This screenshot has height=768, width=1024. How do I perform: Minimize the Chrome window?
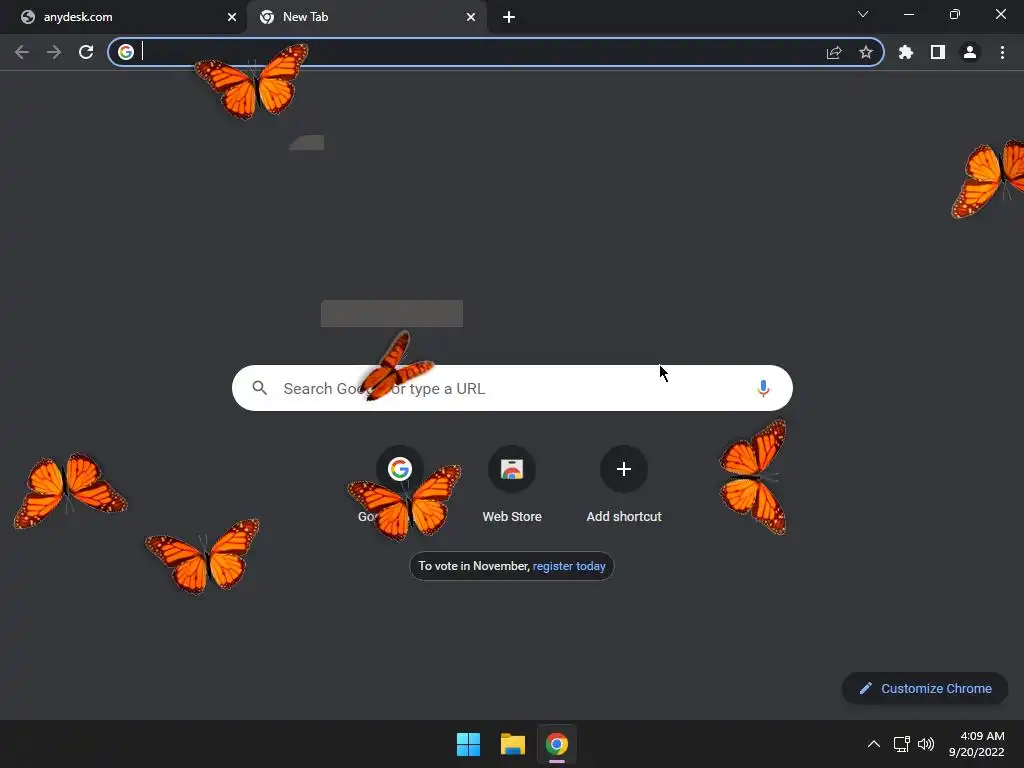pos(908,14)
